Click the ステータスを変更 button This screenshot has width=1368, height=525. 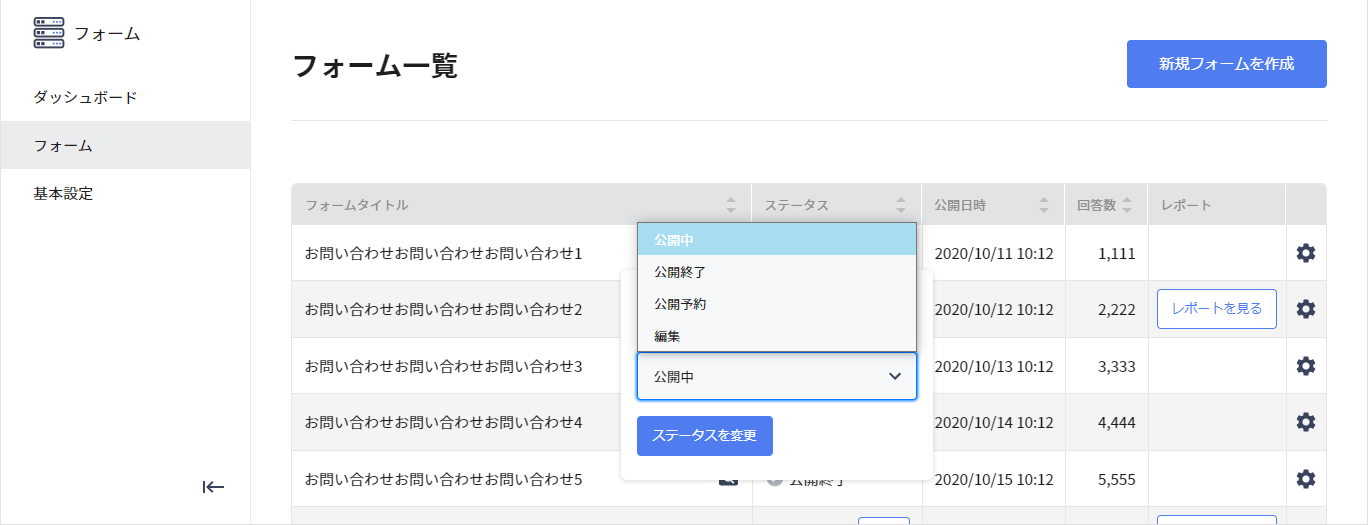coord(705,436)
